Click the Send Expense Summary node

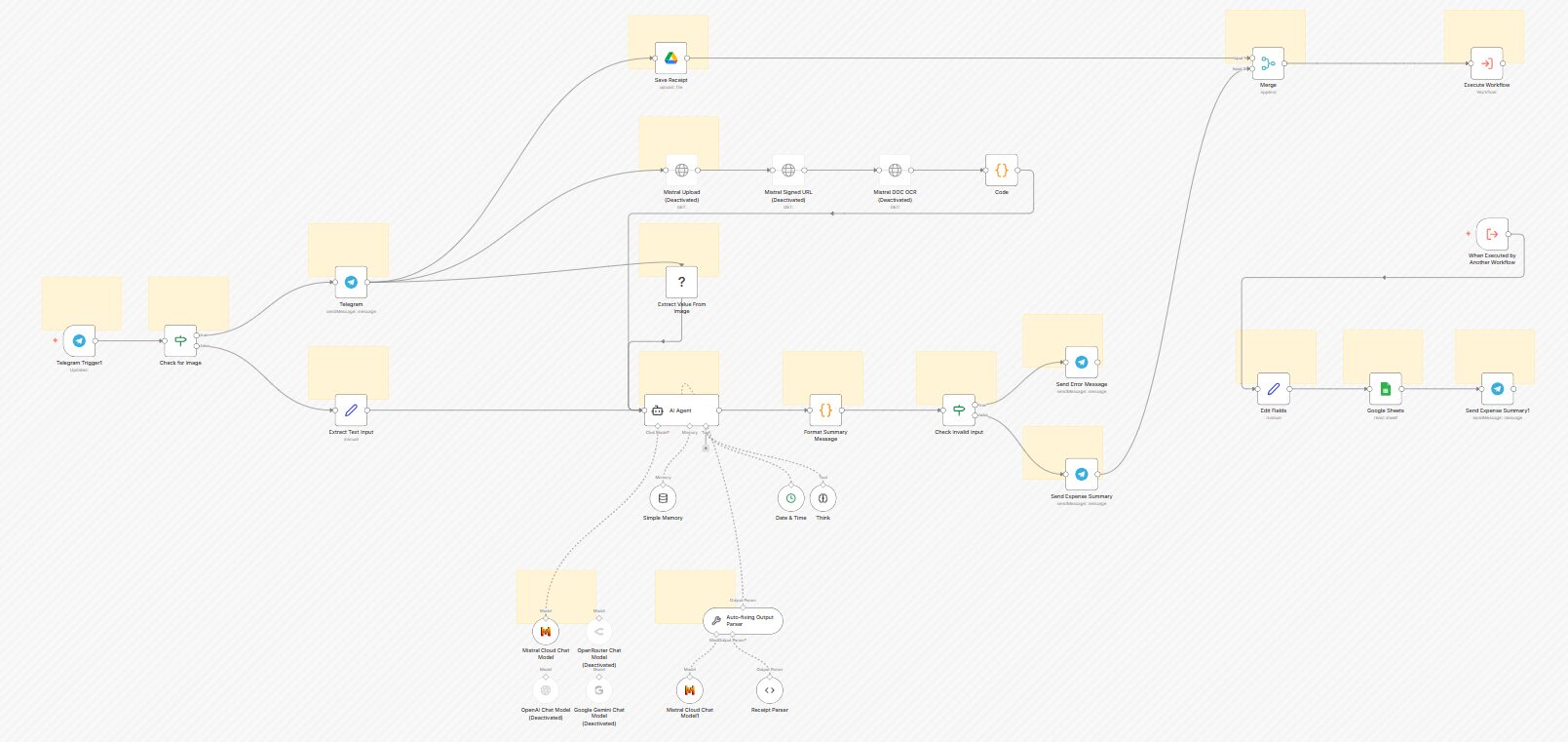click(1081, 475)
